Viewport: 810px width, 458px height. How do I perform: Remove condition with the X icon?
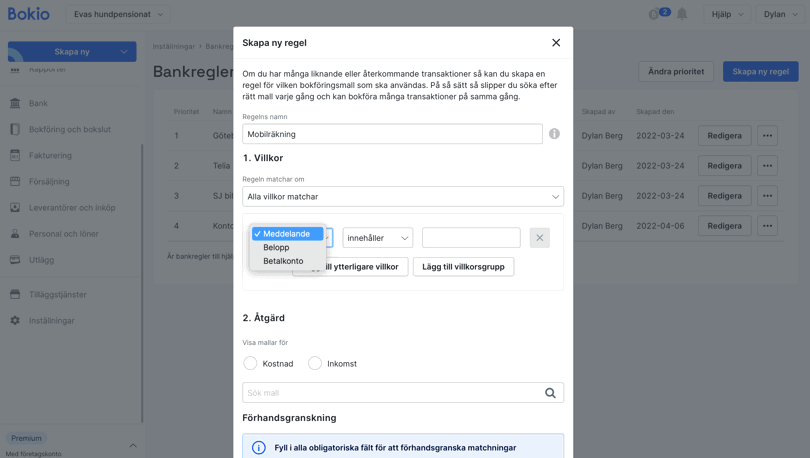(x=539, y=238)
